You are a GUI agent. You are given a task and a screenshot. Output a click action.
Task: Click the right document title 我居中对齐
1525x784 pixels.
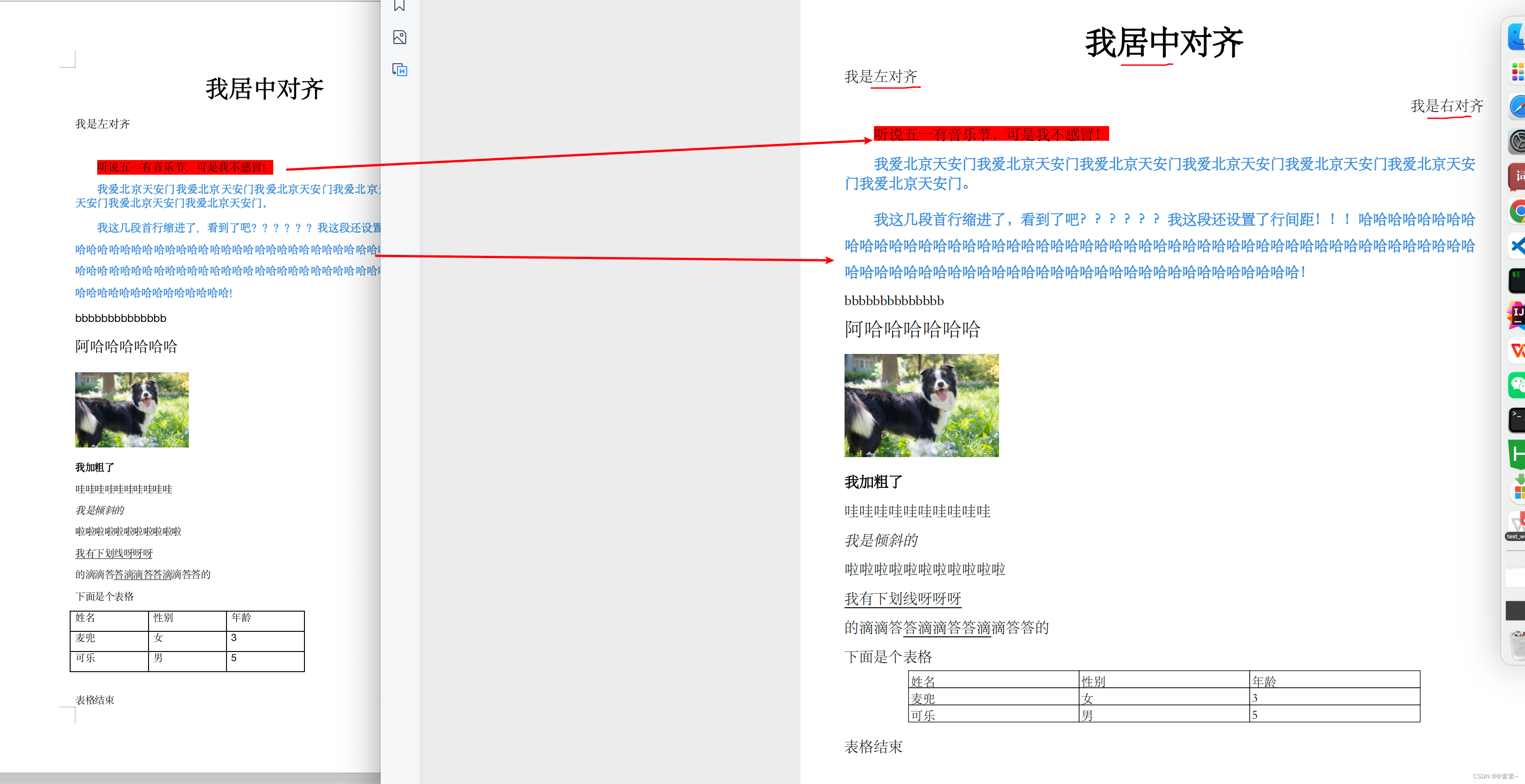(1164, 43)
